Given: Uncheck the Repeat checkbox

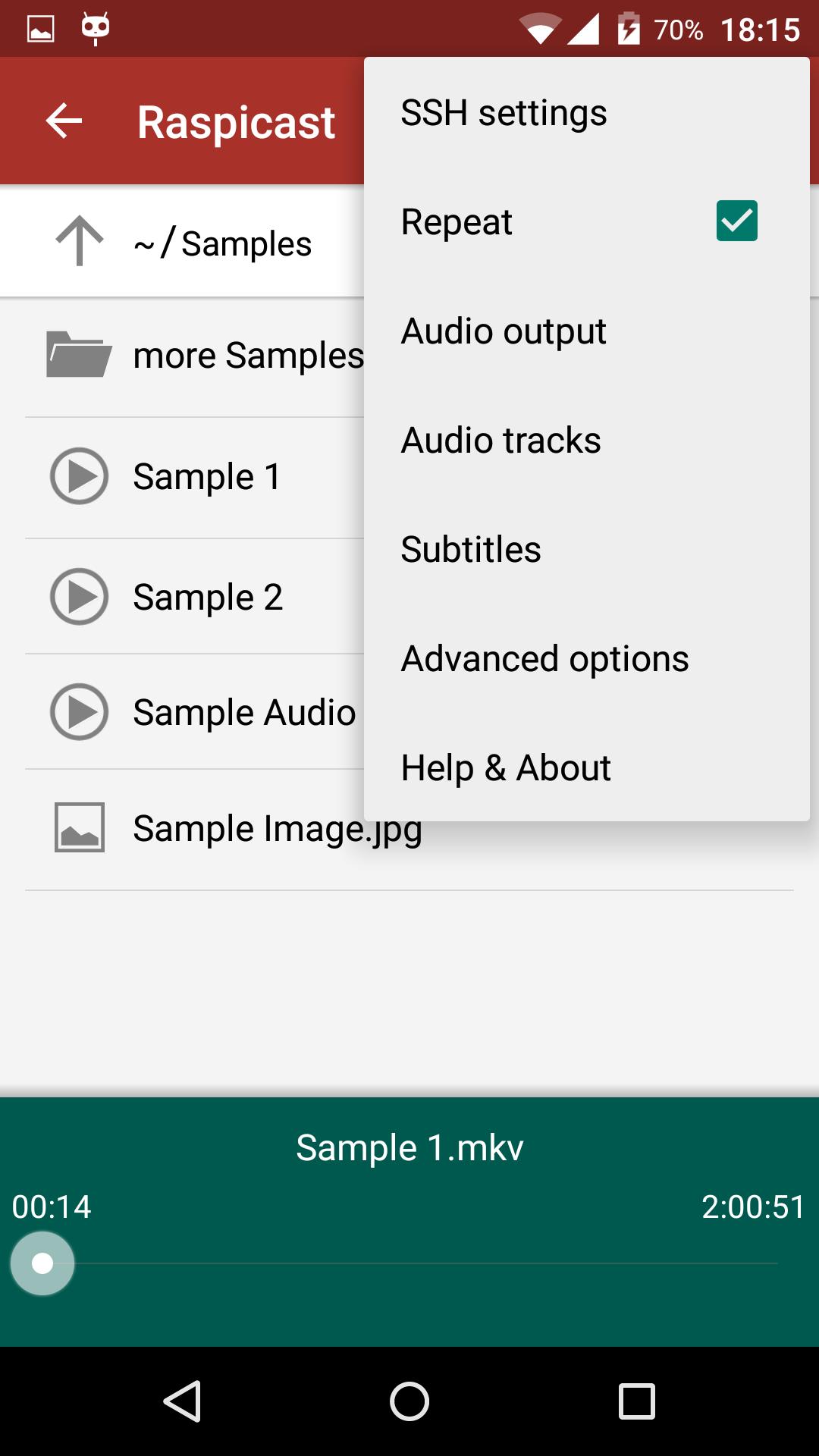Looking at the screenshot, I should point(737,221).
